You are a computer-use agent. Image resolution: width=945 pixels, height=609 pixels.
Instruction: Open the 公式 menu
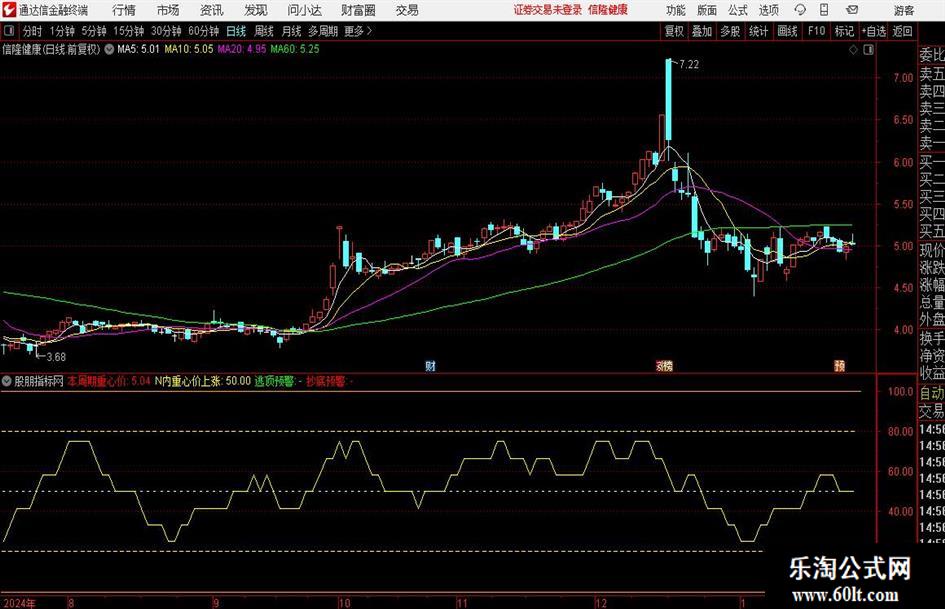pyautogui.click(x=738, y=10)
